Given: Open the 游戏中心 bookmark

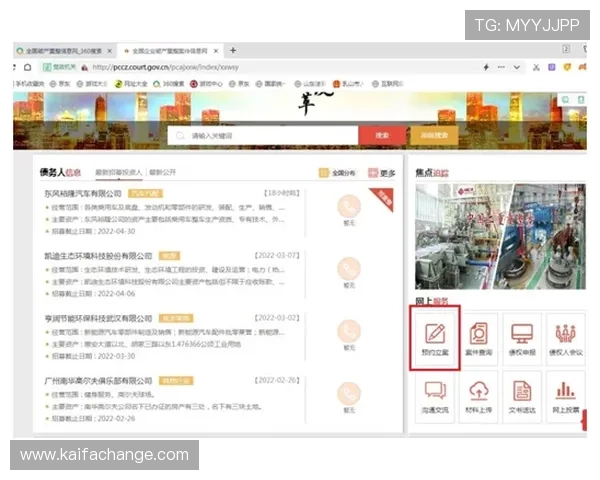Looking at the screenshot, I should 206,84.
